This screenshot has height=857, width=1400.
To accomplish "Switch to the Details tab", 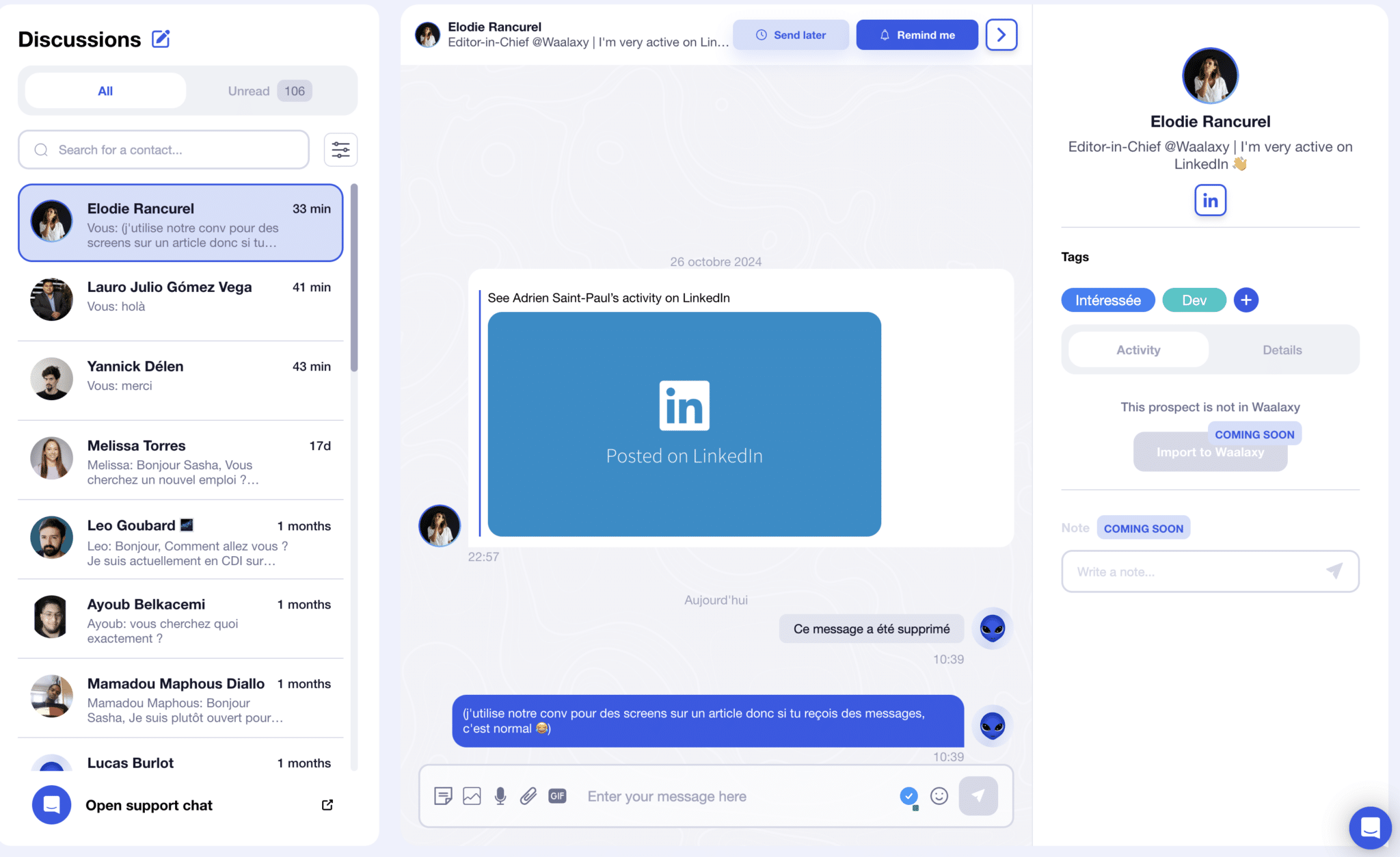I will (1282, 350).
